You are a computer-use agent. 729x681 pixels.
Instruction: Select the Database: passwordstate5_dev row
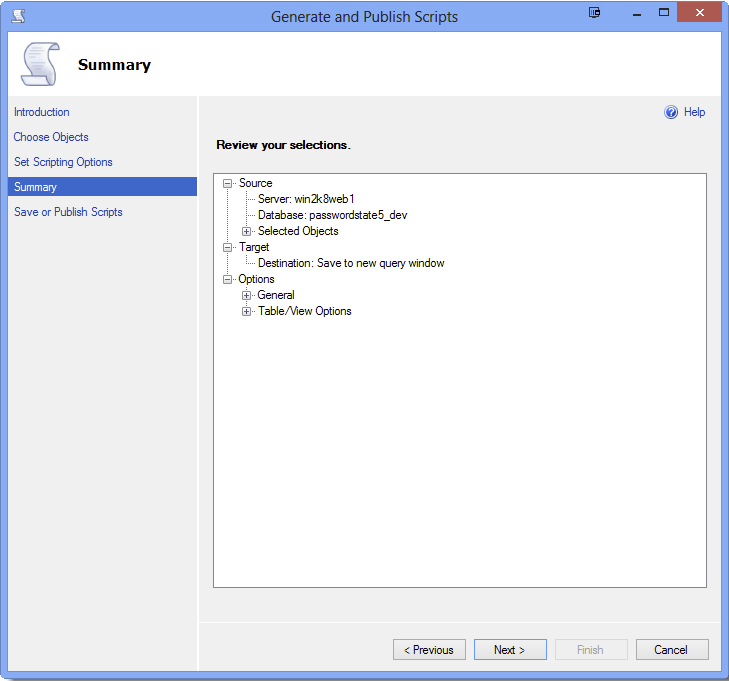[332, 215]
